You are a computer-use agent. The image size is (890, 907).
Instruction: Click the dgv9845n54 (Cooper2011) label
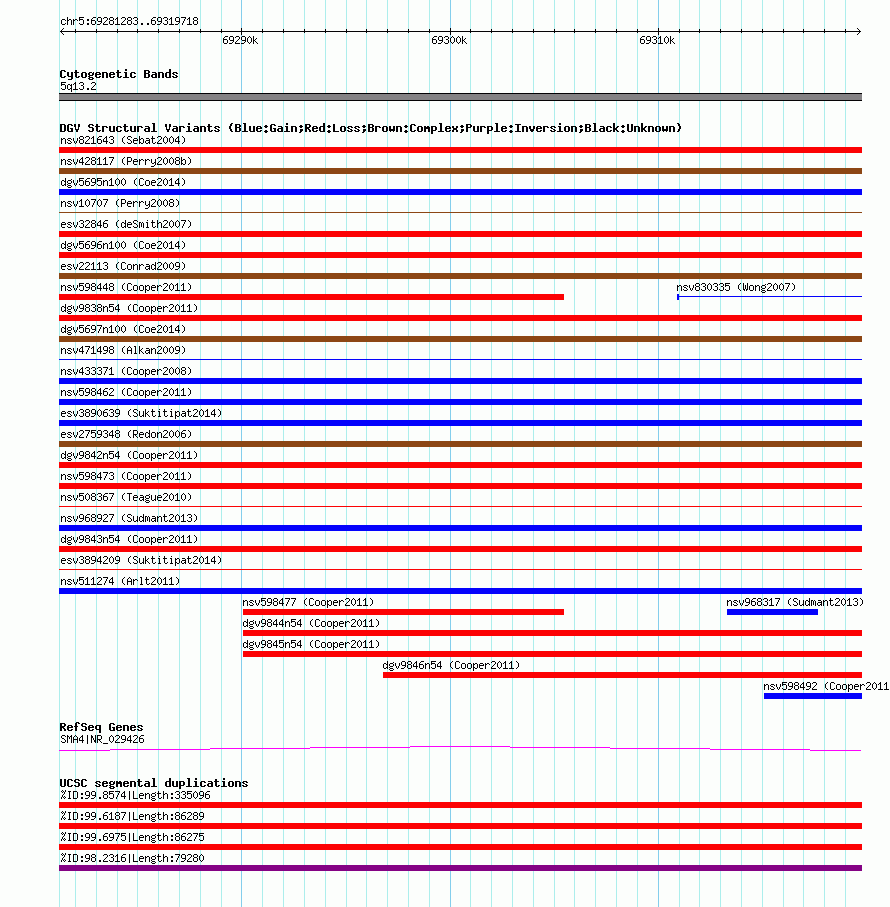(311, 644)
